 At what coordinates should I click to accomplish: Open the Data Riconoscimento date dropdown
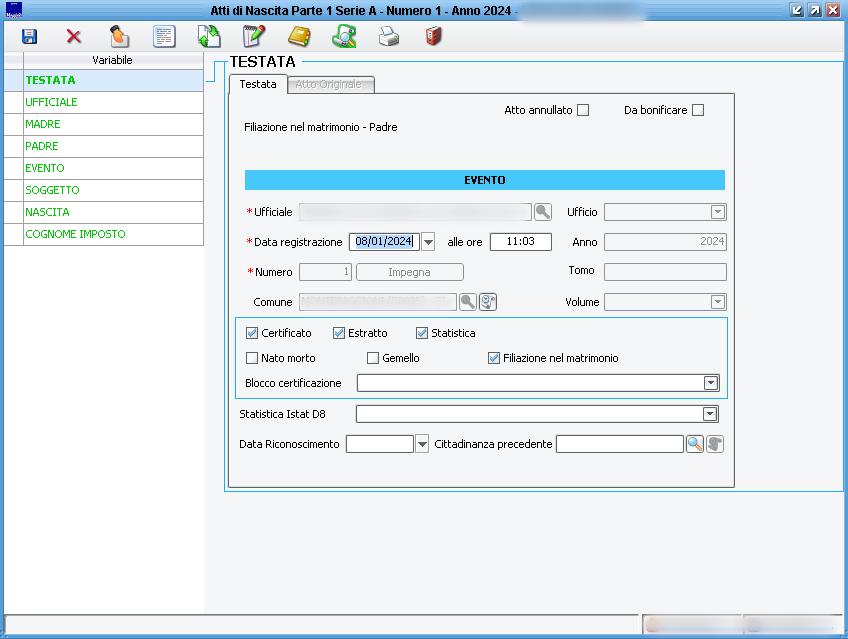coord(422,444)
